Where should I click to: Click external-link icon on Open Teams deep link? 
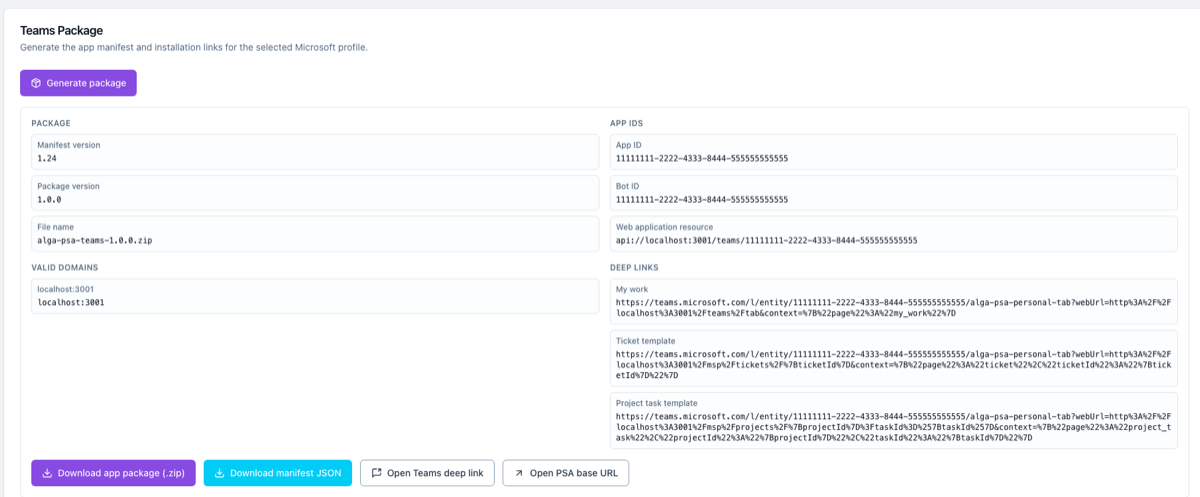376,473
